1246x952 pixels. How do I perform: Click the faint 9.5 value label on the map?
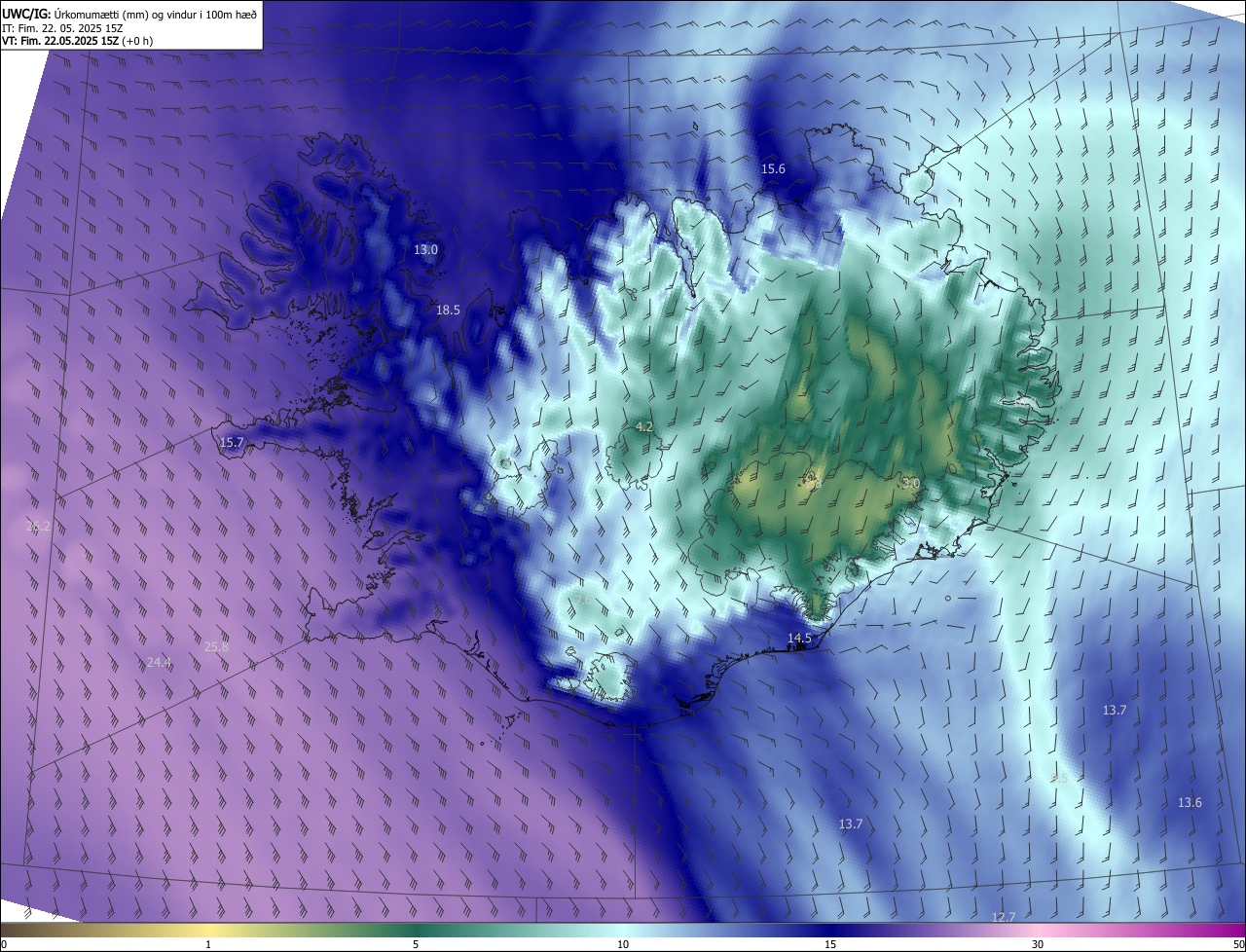coord(1059,779)
